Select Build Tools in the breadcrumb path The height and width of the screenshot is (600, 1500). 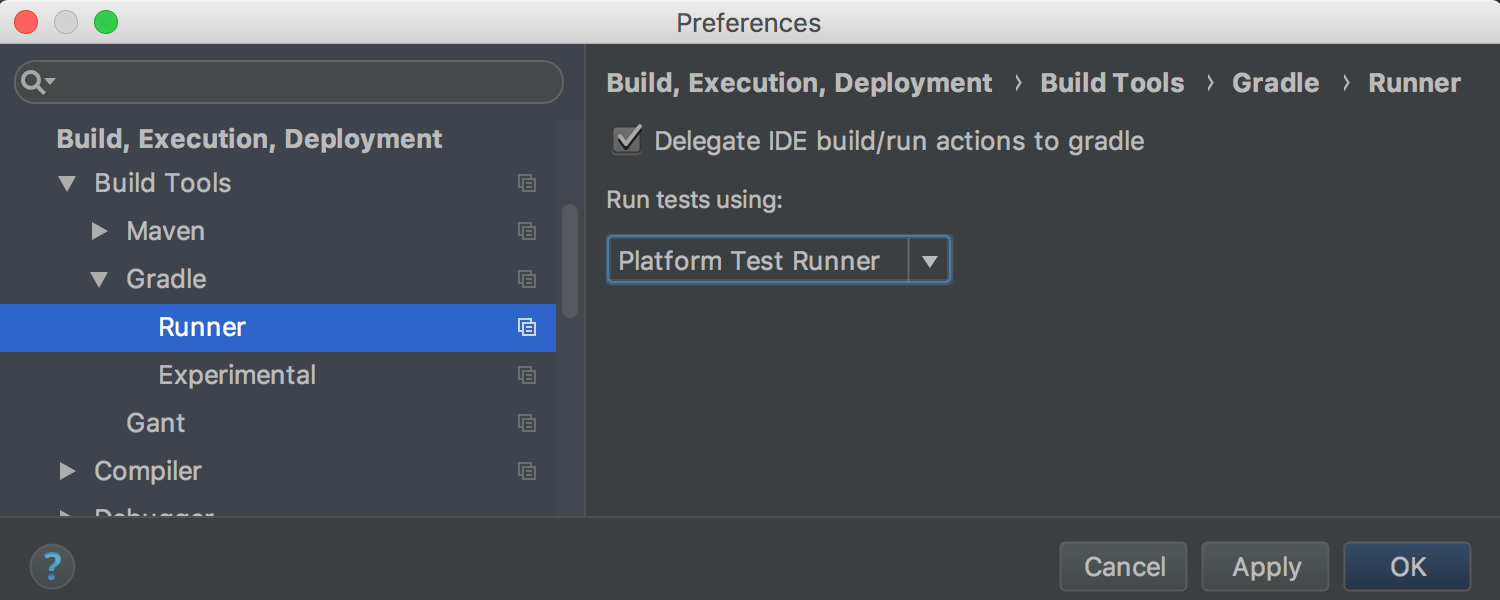(1112, 82)
